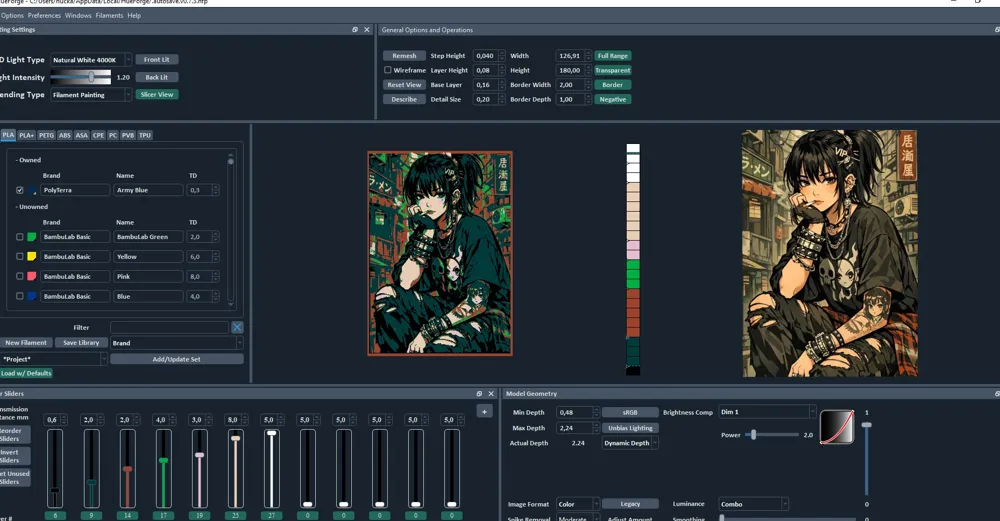Click the brightness curve preview thumbnail

(x=837, y=427)
